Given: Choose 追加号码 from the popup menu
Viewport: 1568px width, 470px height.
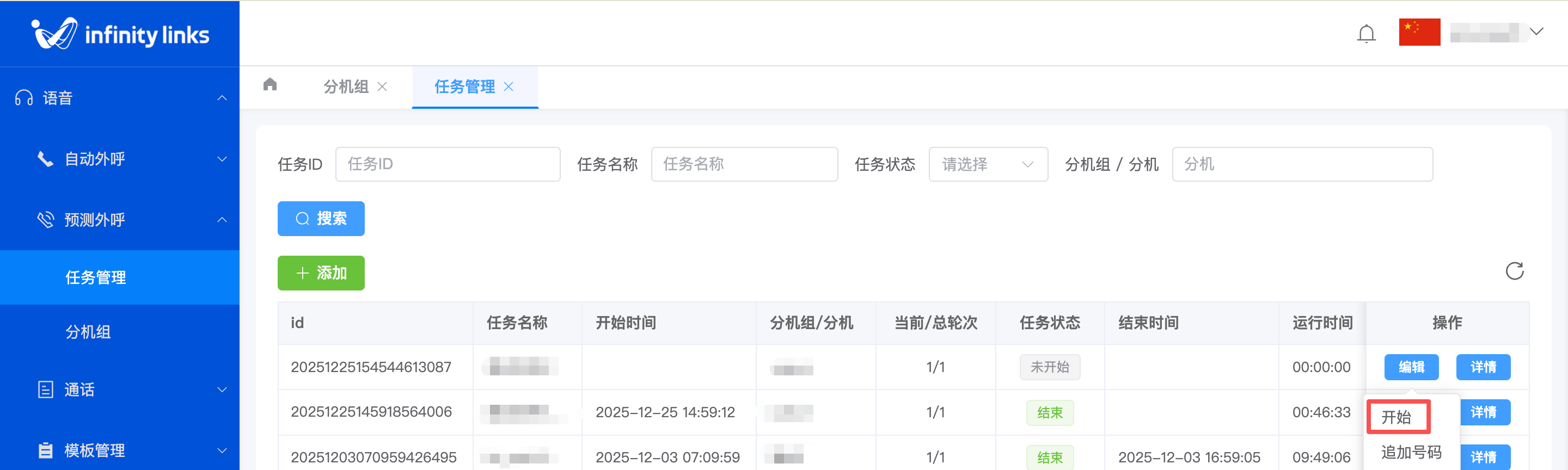Looking at the screenshot, I should click(1410, 453).
